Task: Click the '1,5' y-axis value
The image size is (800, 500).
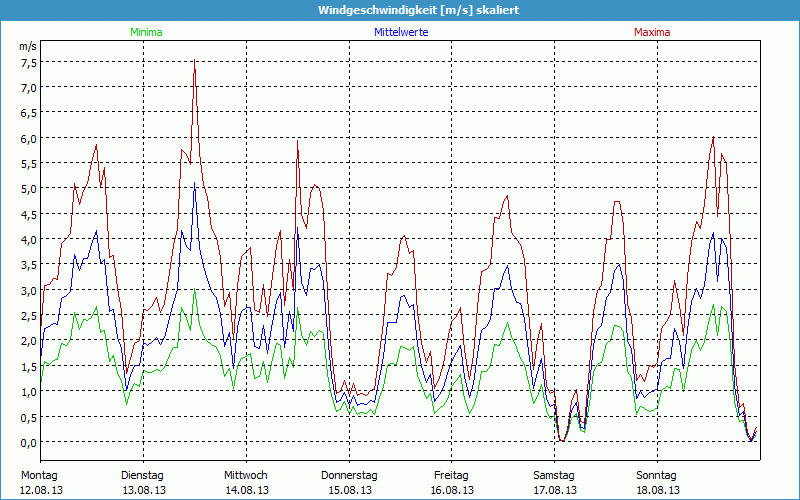Action: coord(29,367)
